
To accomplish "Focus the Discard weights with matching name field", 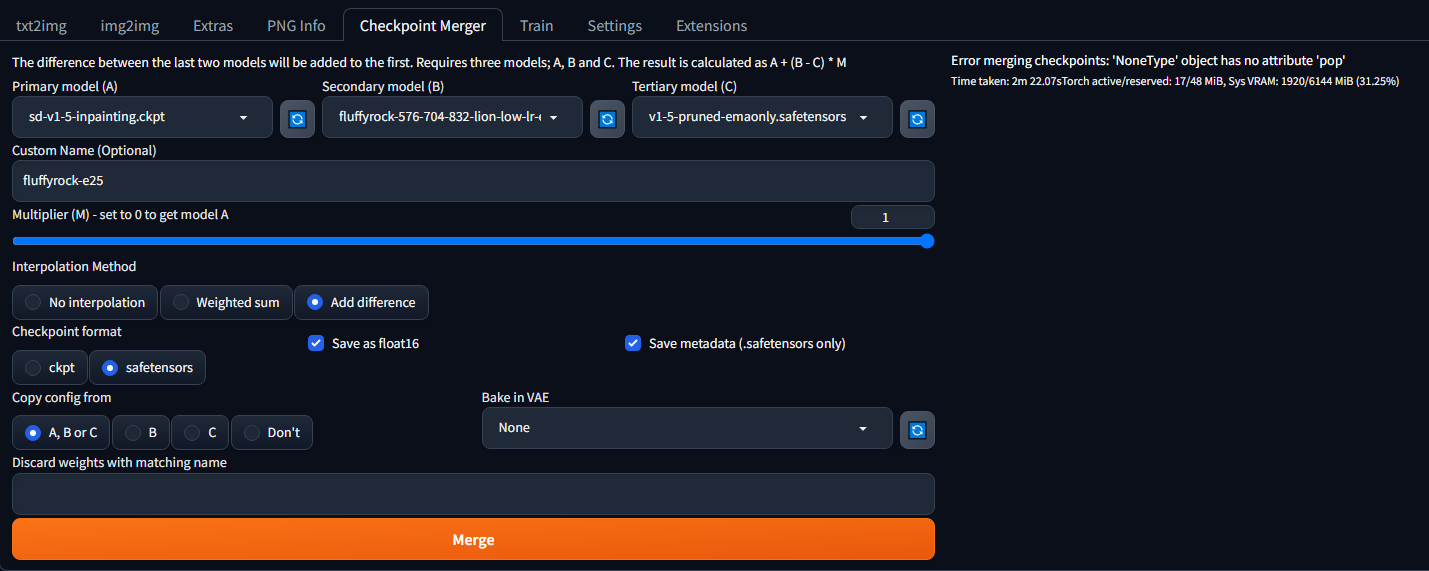I will point(473,494).
